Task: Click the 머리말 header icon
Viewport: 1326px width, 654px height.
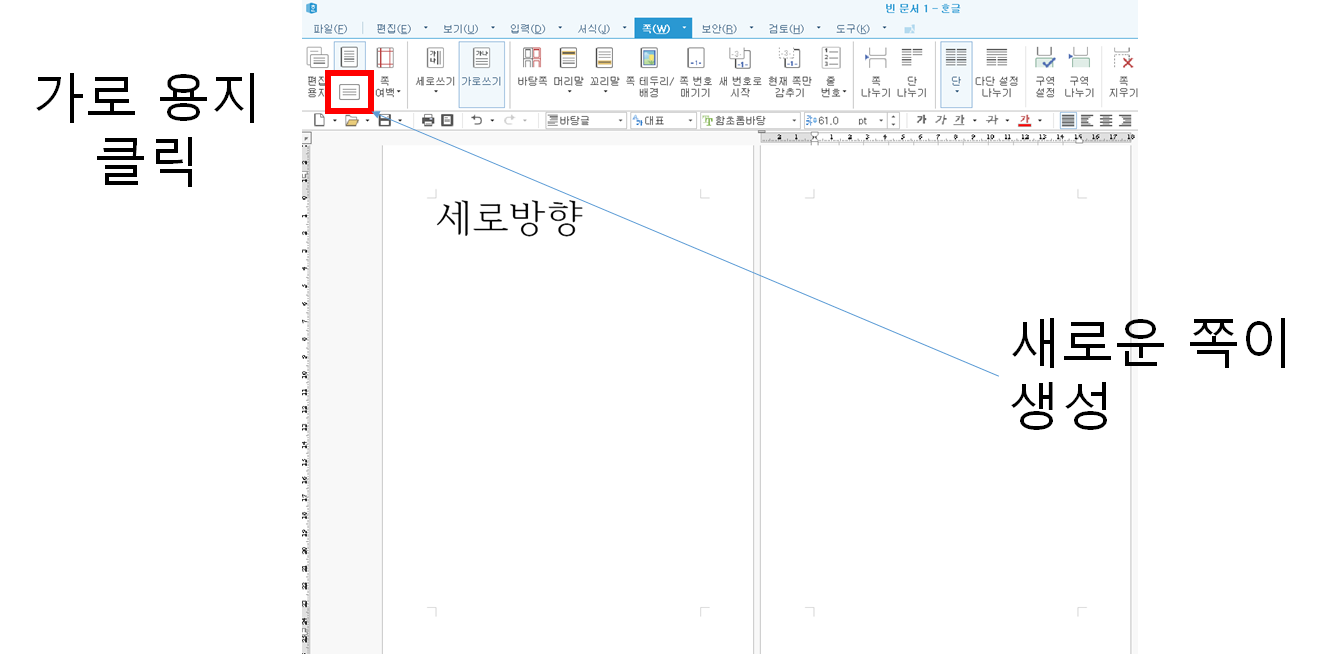Action: (x=569, y=58)
